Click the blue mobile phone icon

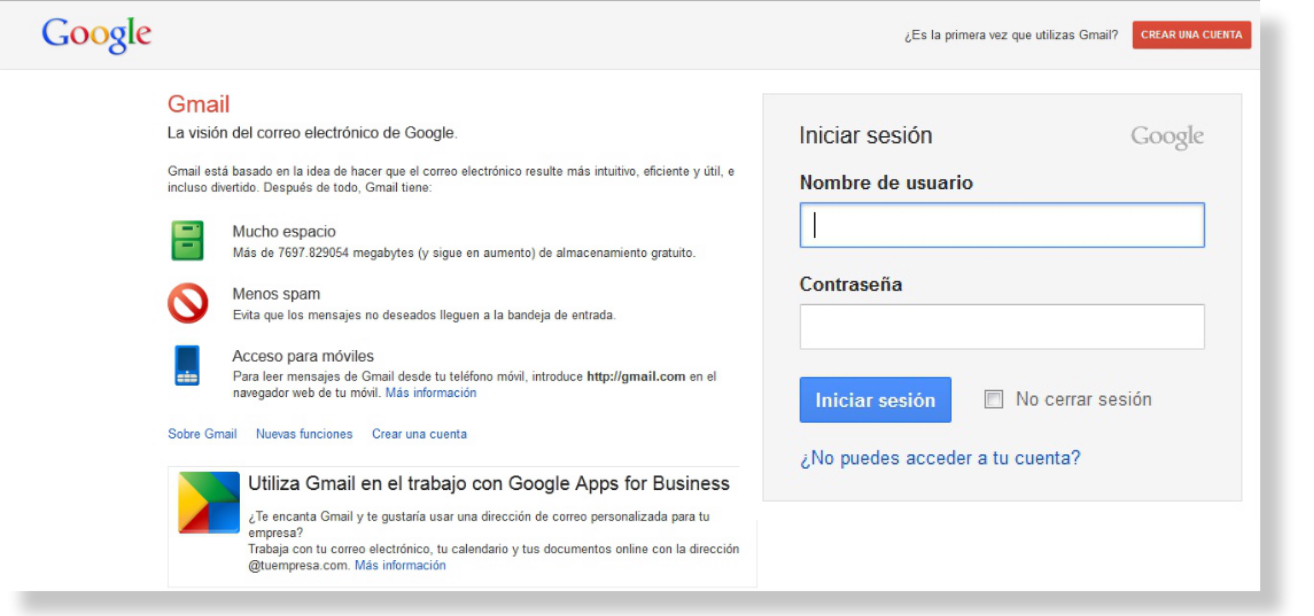187,365
